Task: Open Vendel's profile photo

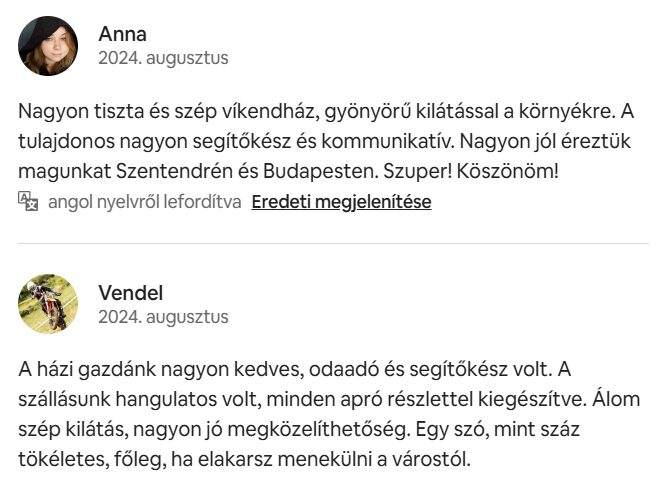Action: [48, 304]
